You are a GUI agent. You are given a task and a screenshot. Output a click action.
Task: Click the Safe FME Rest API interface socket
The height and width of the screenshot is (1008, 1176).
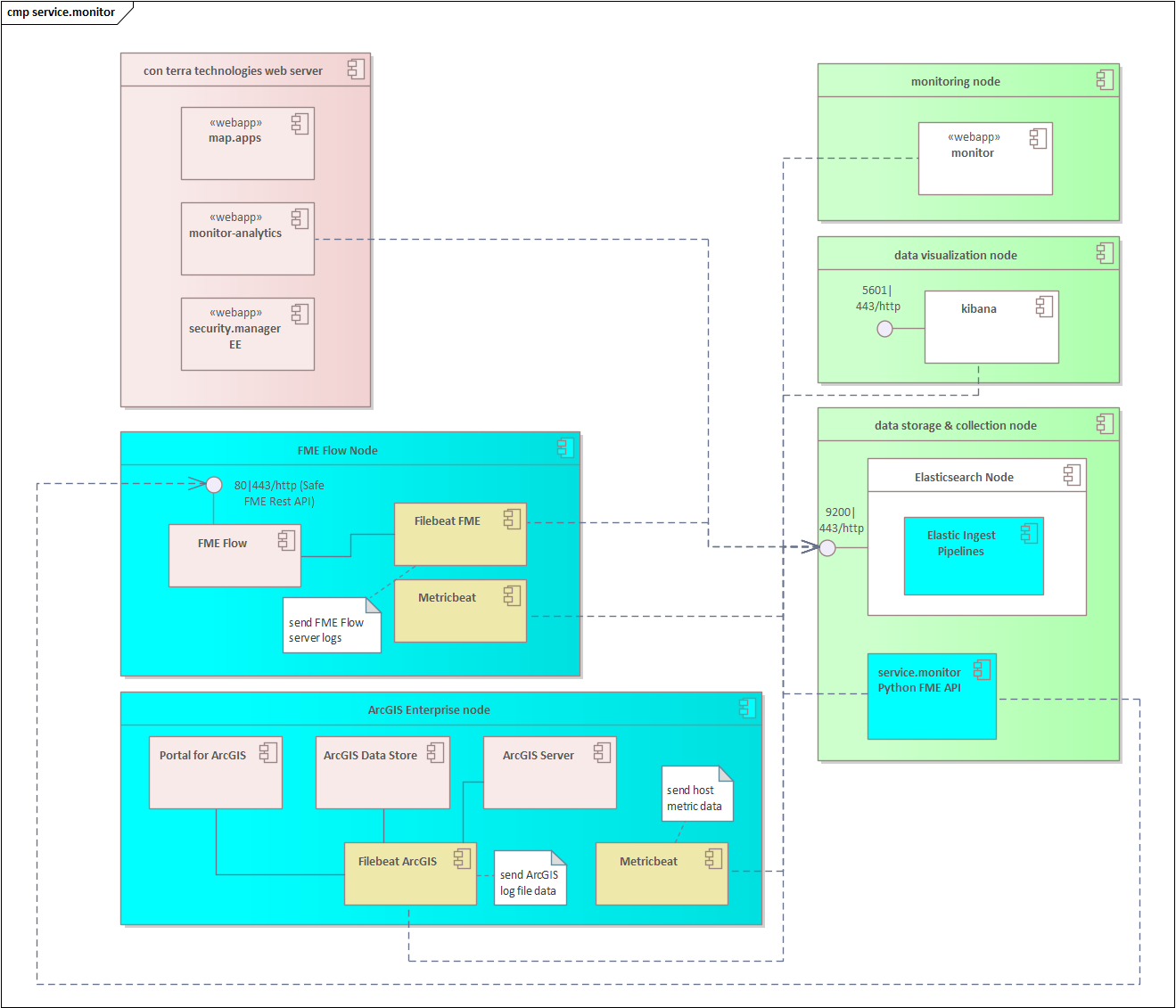tap(213, 484)
